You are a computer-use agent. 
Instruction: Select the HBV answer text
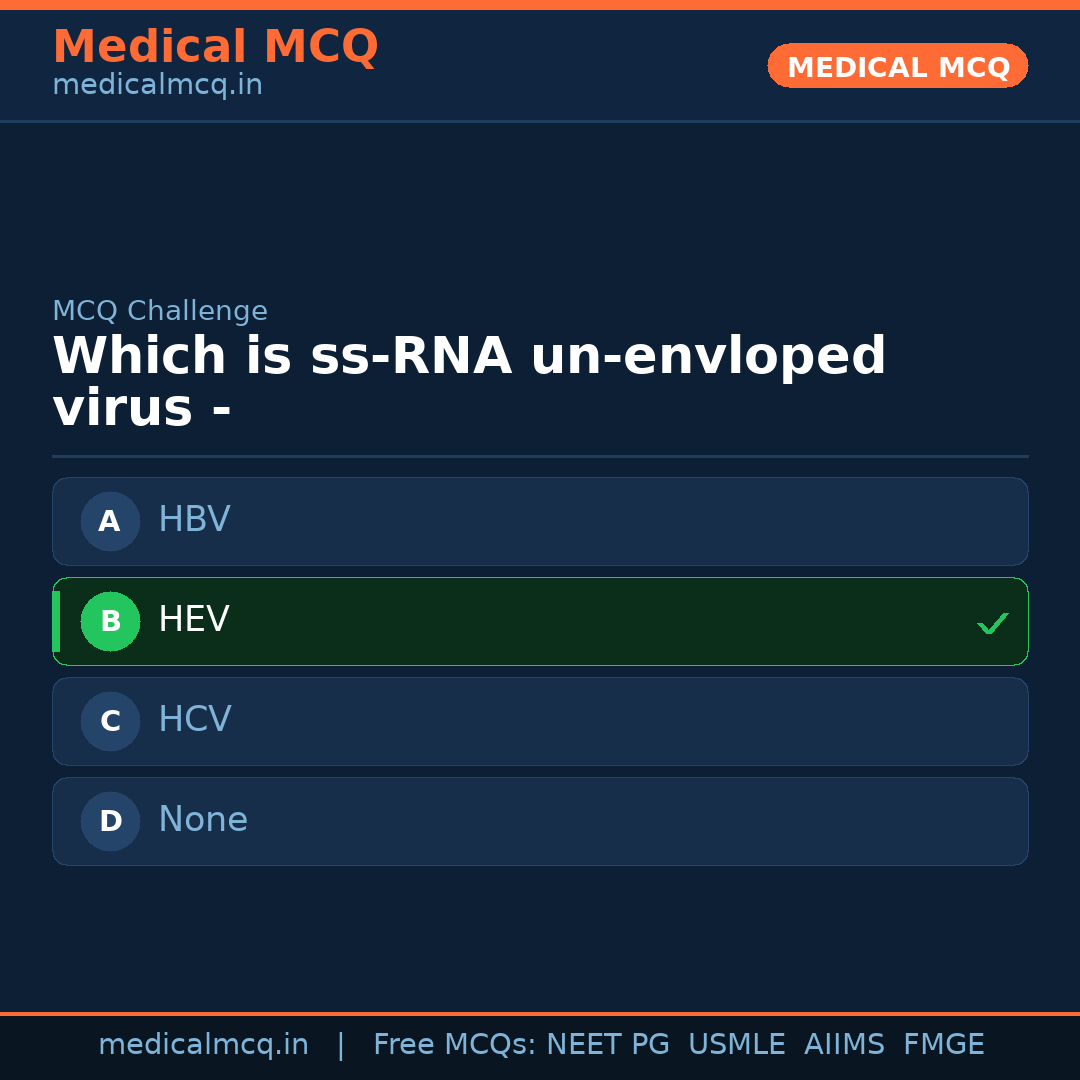tap(194, 520)
